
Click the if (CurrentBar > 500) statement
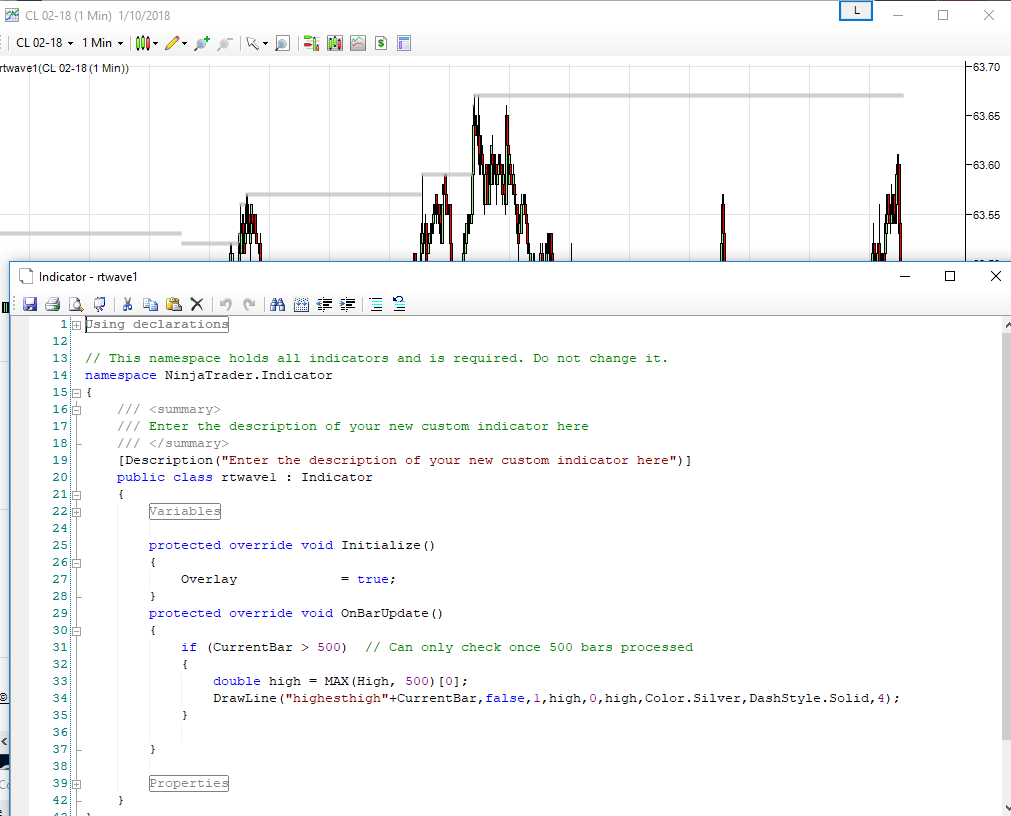tap(264, 647)
